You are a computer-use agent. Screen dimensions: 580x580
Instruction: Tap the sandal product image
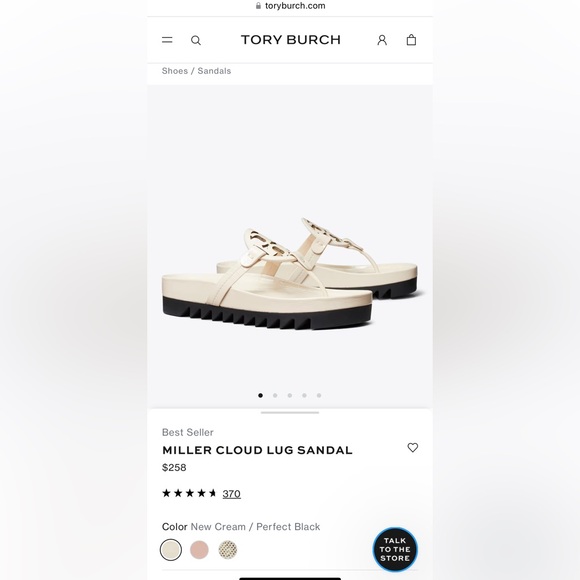click(x=290, y=274)
